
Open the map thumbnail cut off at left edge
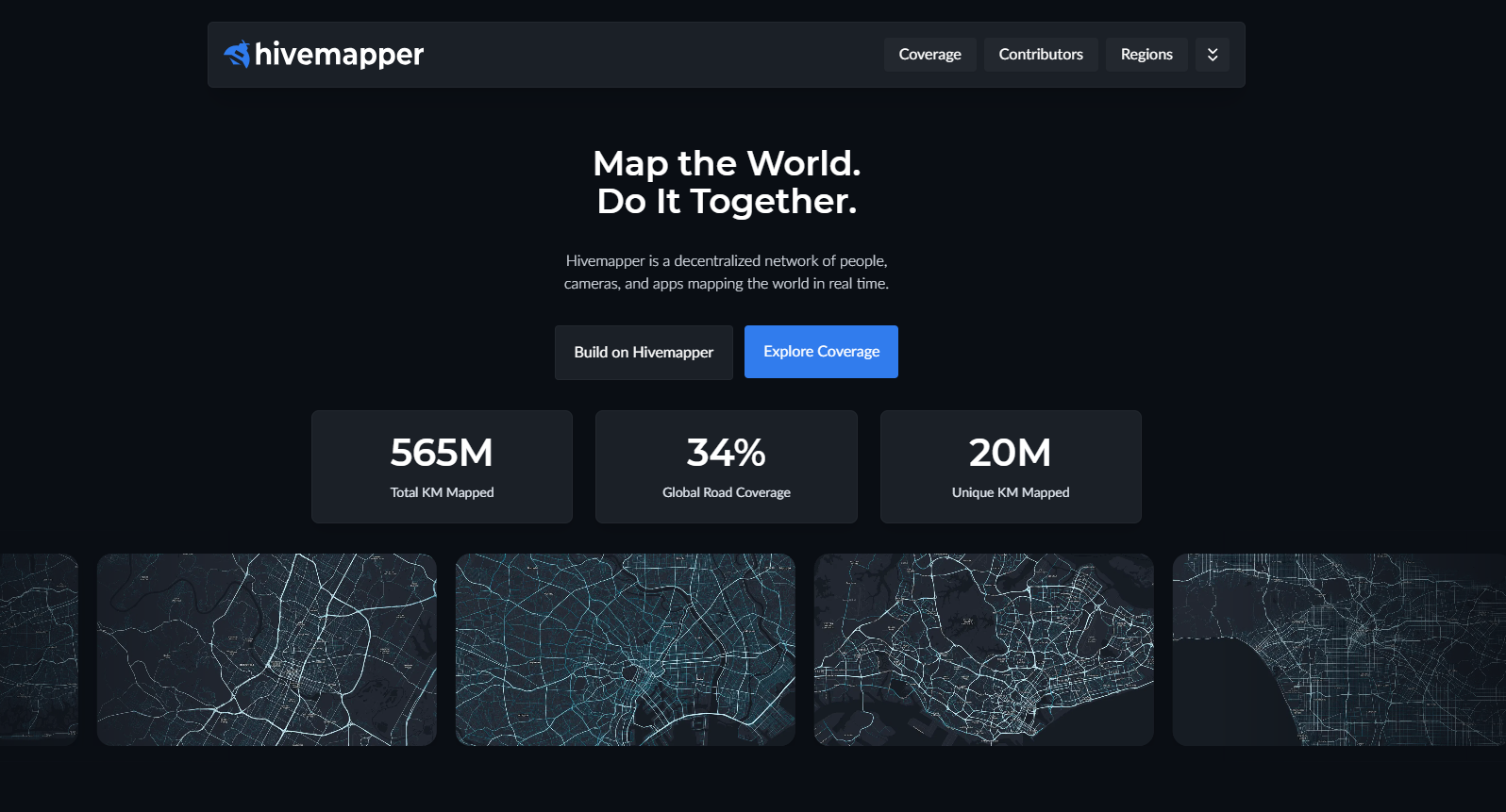coord(38,650)
